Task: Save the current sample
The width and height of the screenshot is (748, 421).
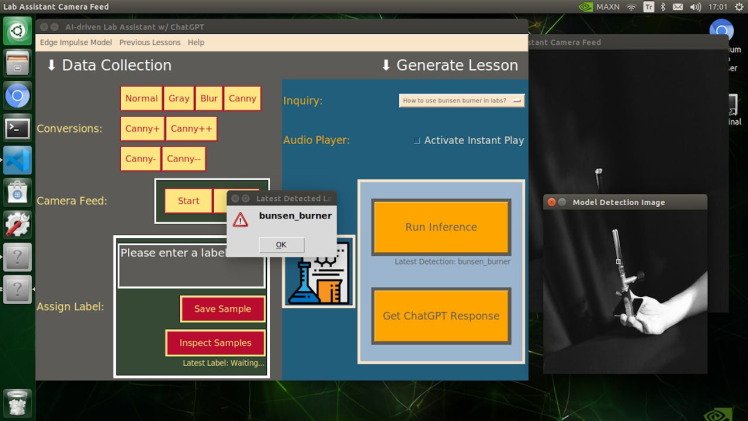Action: click(222, 309)
